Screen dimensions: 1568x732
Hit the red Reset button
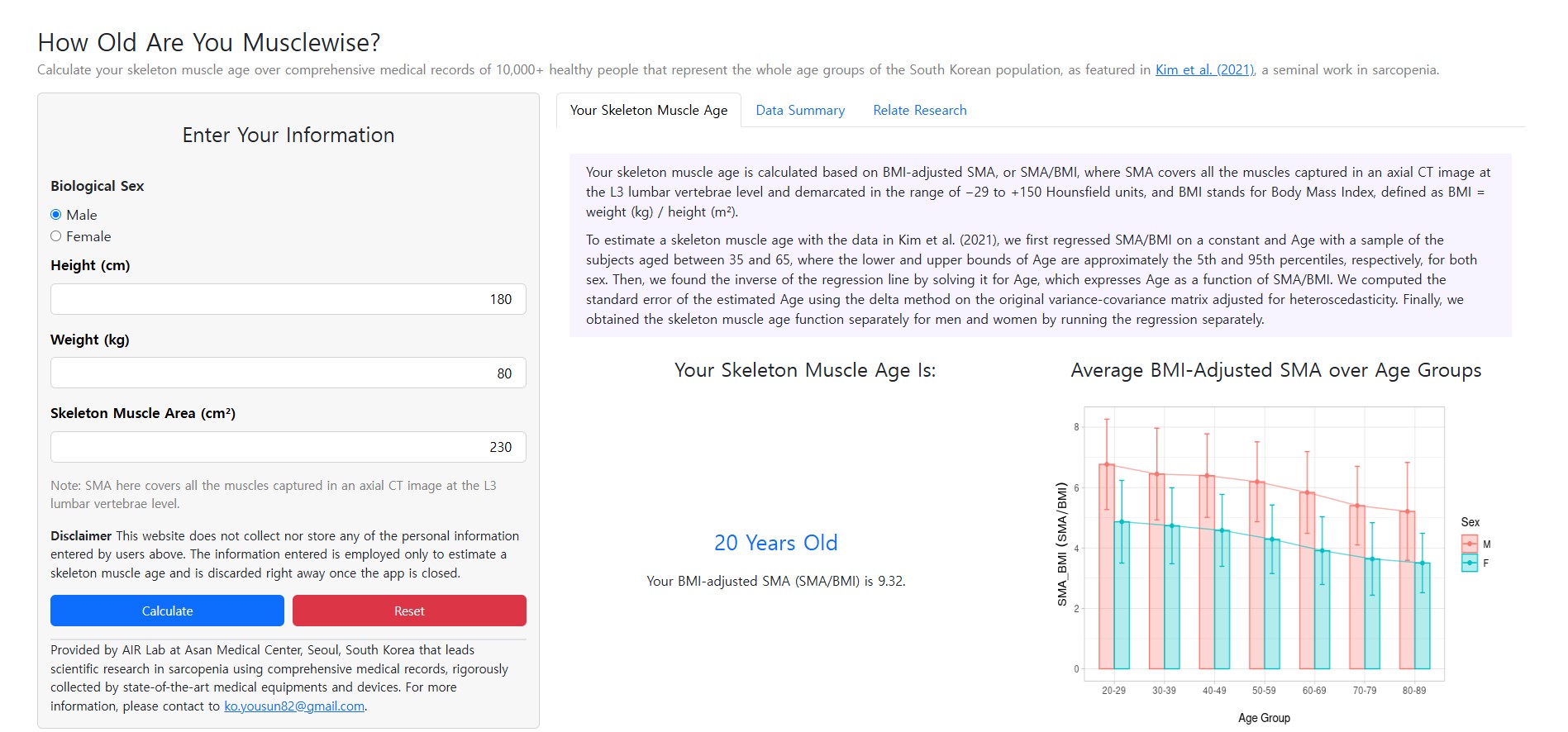point(409,611)
